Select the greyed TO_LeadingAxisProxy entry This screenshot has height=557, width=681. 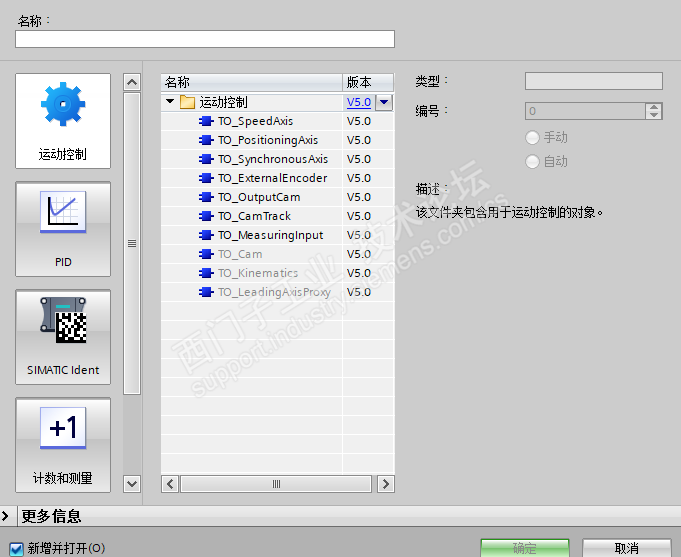274,292
